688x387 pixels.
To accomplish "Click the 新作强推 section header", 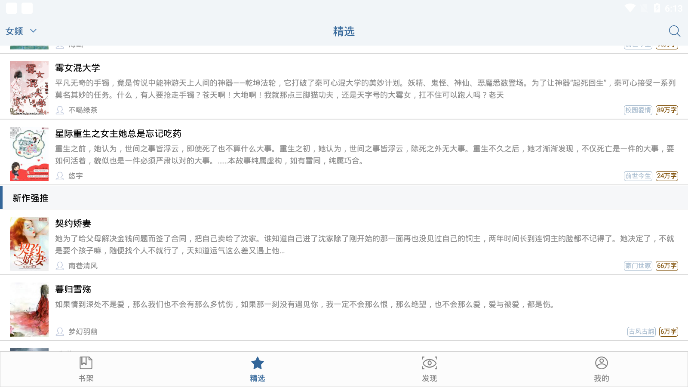I will 344,198.
